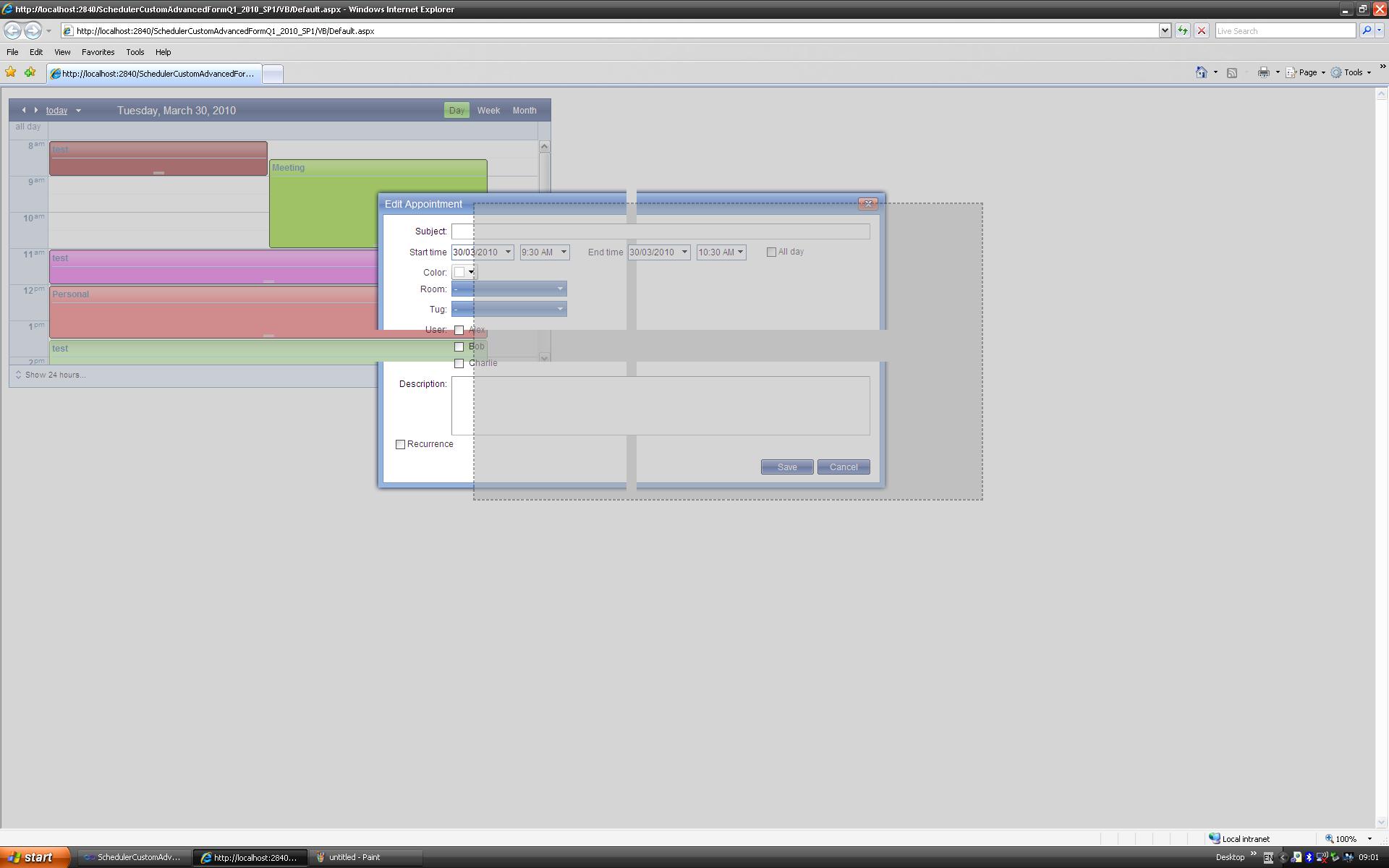Enable the Recurrence checkbox
Viewport: 1389px width, 868px height.
point(400,444)
